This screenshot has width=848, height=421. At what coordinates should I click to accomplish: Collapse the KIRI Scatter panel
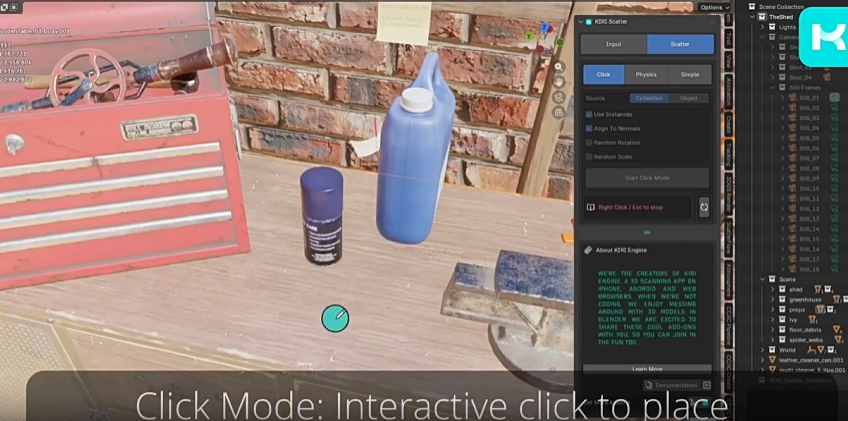click(582, 21)
